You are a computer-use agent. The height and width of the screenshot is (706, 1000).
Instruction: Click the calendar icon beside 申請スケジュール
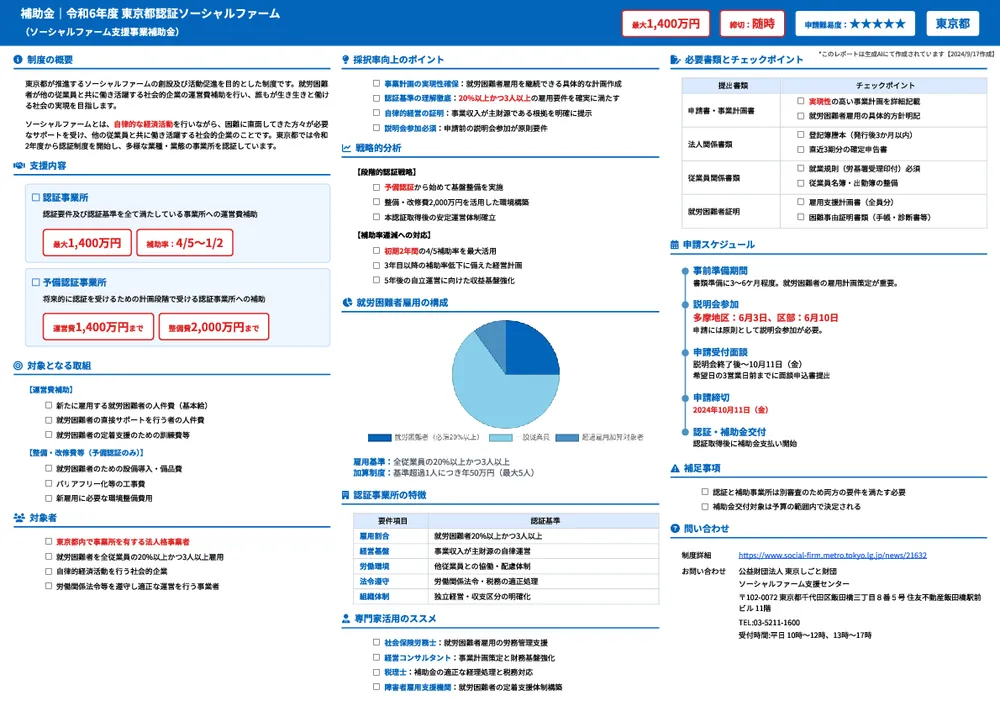(x=675, y=244)
